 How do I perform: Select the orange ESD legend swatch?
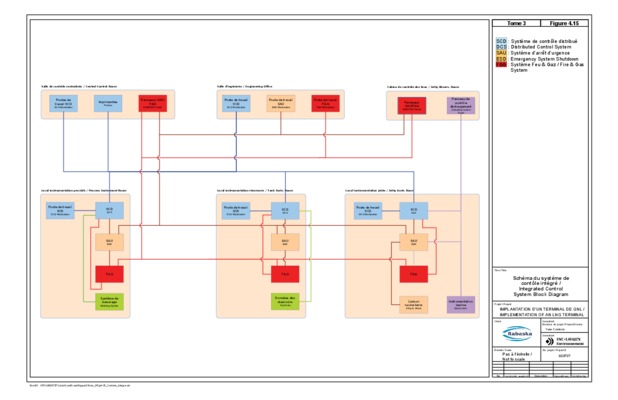pos(501,59)
